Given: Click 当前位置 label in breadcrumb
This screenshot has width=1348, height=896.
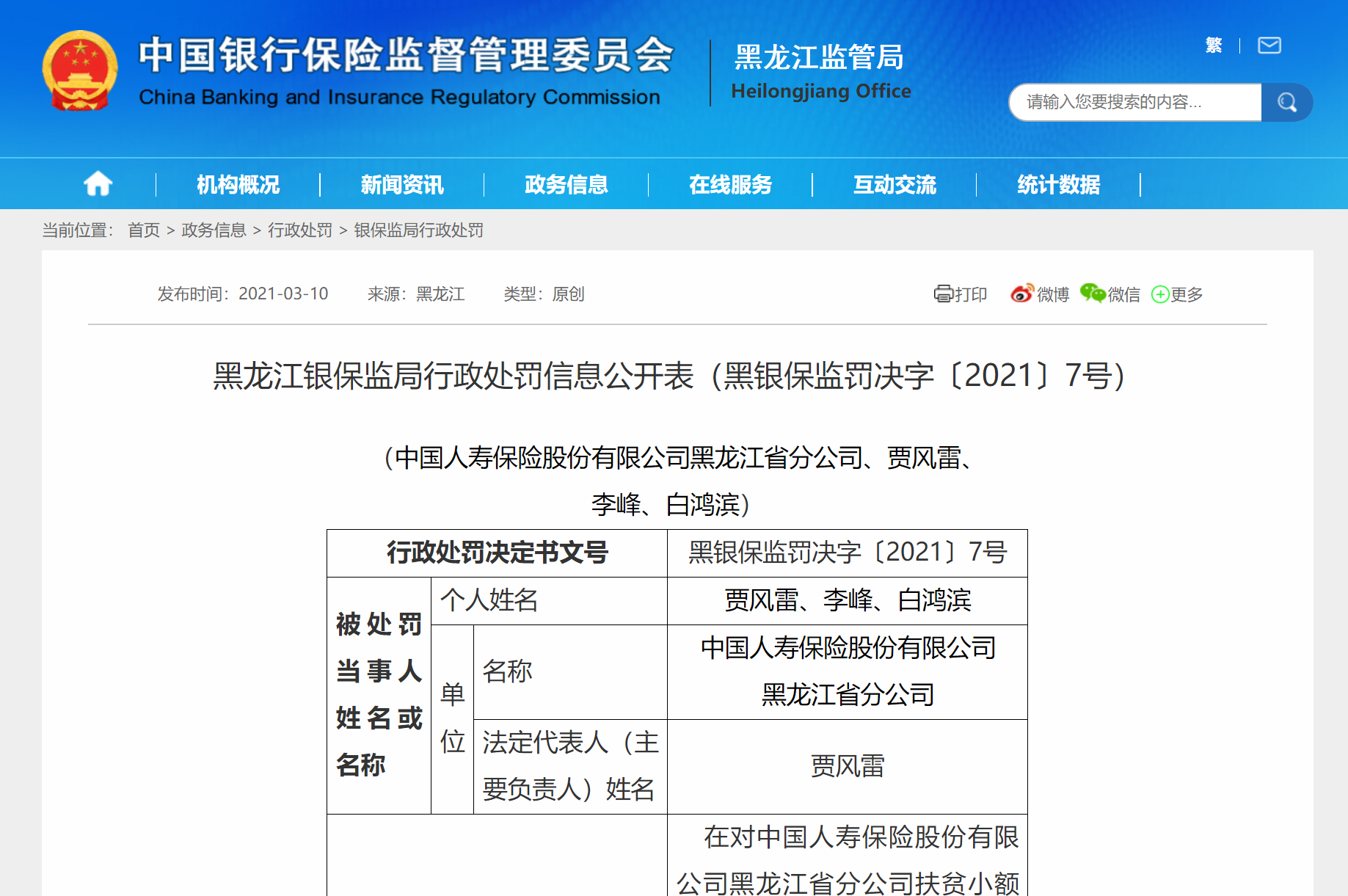Looking at the screenshot, I should click(x=77, y=230).
